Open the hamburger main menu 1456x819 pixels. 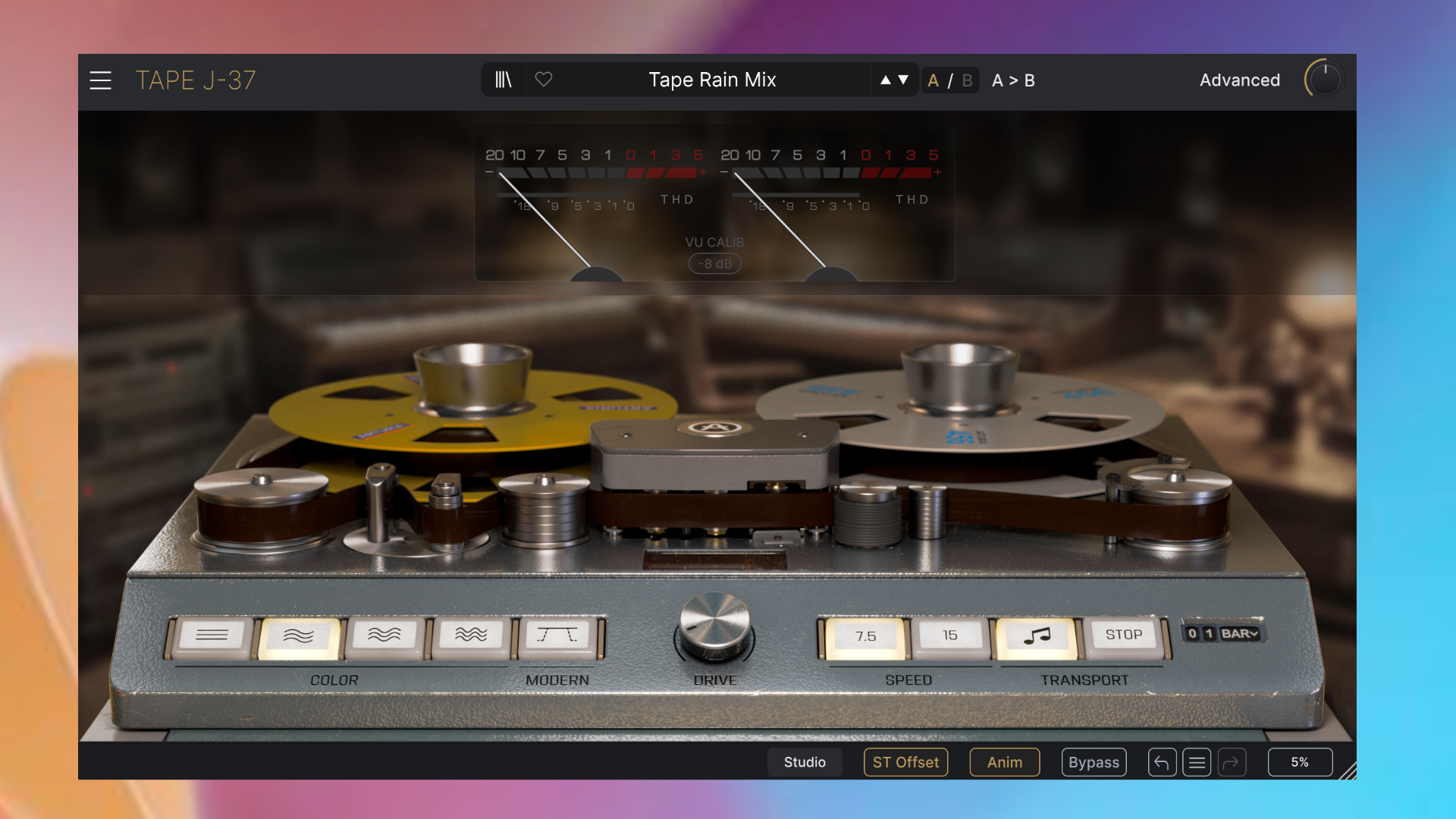(x=100, y=80)
